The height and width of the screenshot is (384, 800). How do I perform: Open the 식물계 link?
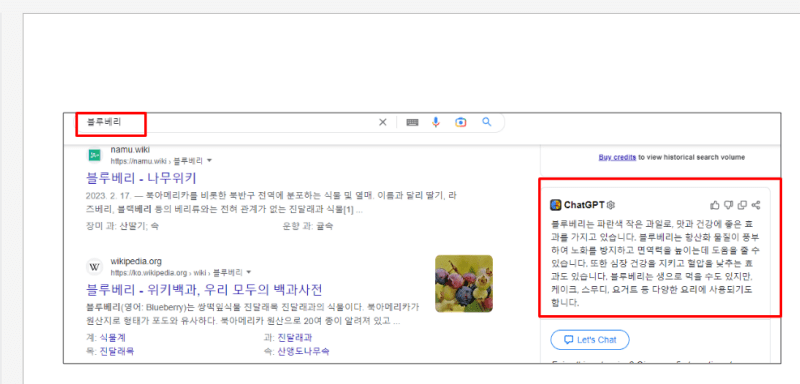point(112,338)
